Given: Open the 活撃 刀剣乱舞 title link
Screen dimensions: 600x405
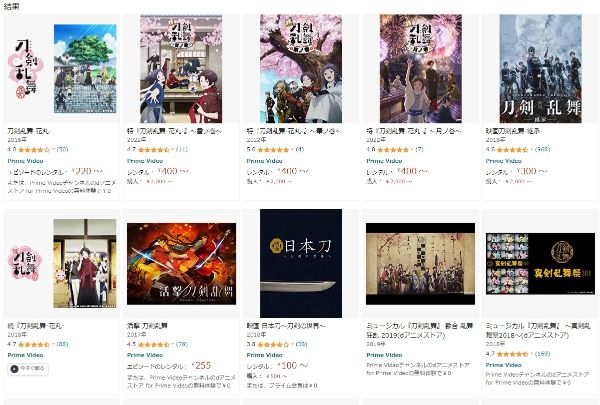Looking at the screenshot, I should pyautogui.click(x=147, y=326).
